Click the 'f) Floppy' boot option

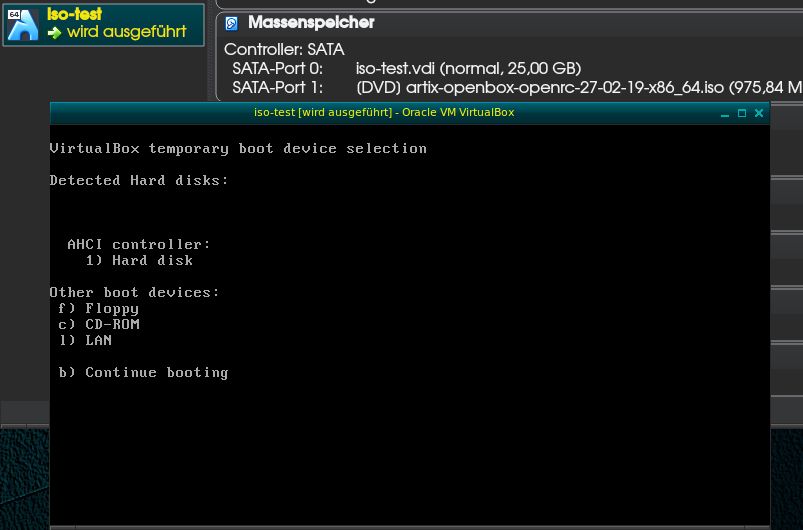click(x=98, y=308)
